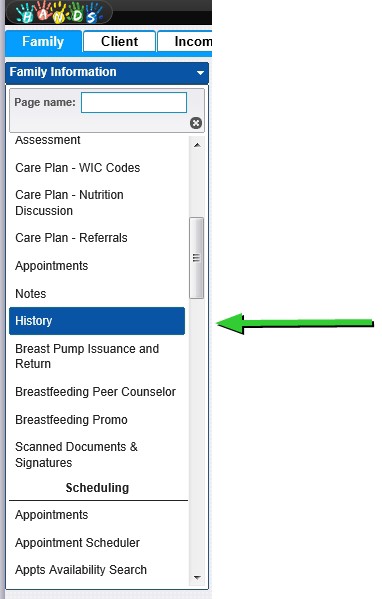Click the HANDS handprint logo

tap(59, 12)
